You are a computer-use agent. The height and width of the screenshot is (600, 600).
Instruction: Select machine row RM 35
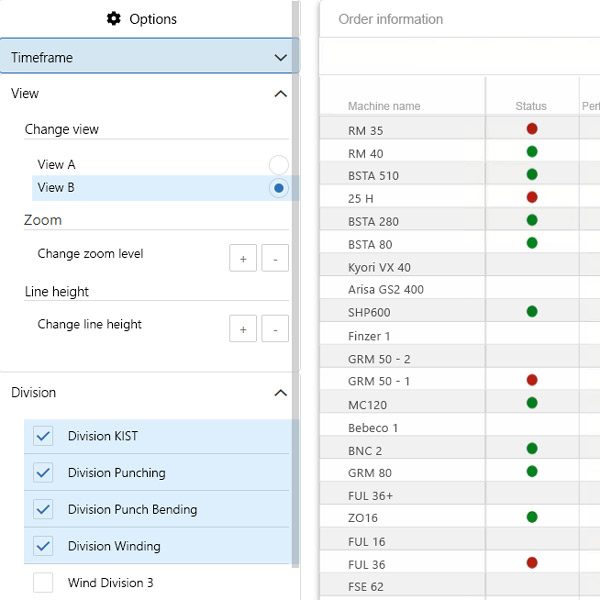(x=460, y=128)
